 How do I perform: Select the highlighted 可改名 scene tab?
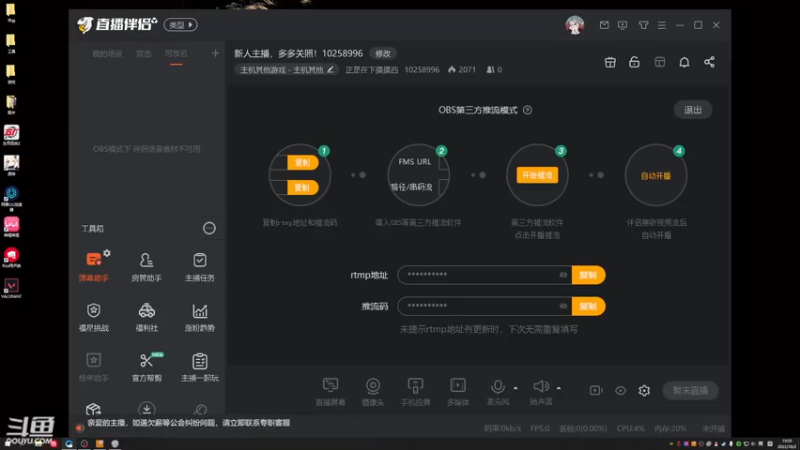176,54
